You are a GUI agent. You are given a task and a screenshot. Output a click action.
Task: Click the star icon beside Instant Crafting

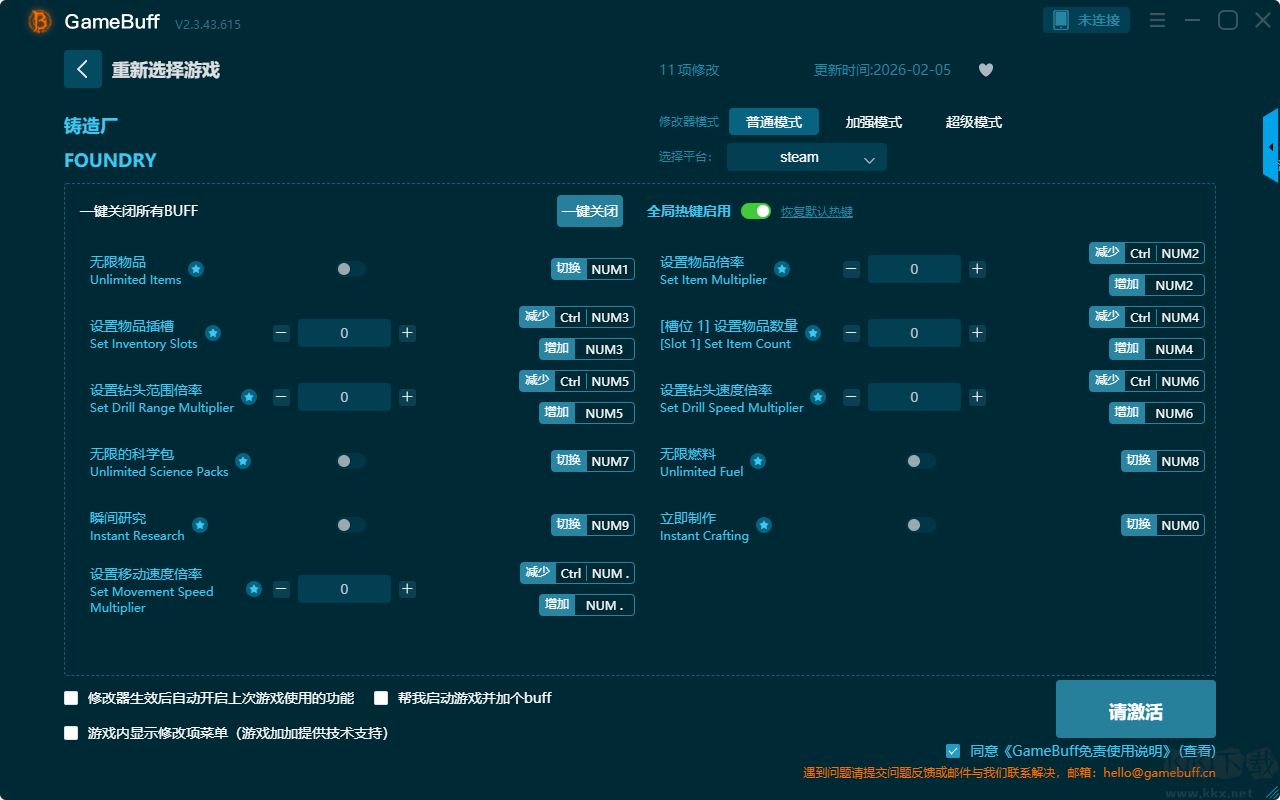point(764,525)
